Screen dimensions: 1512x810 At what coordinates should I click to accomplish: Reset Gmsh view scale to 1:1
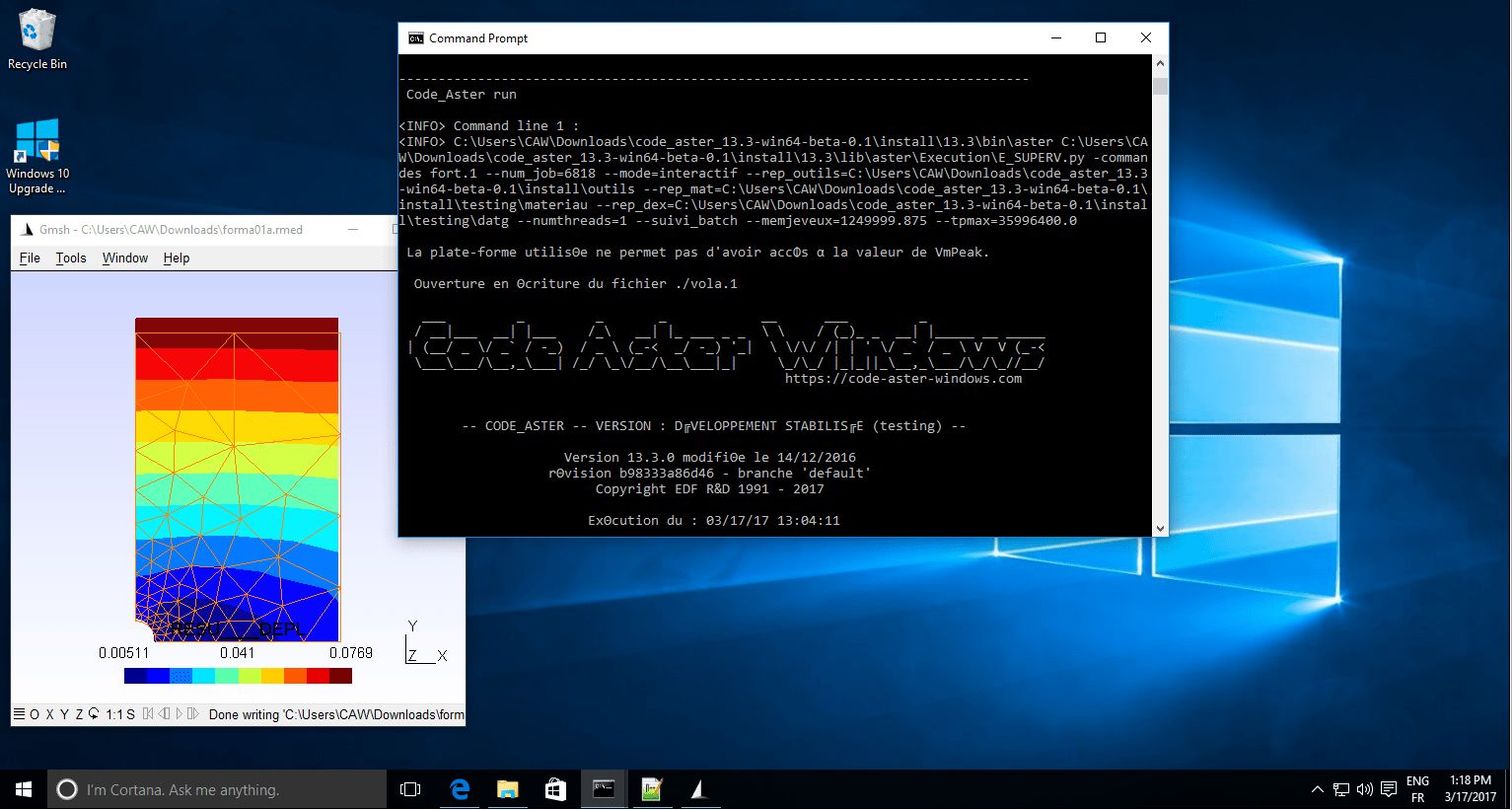(113, 714)
